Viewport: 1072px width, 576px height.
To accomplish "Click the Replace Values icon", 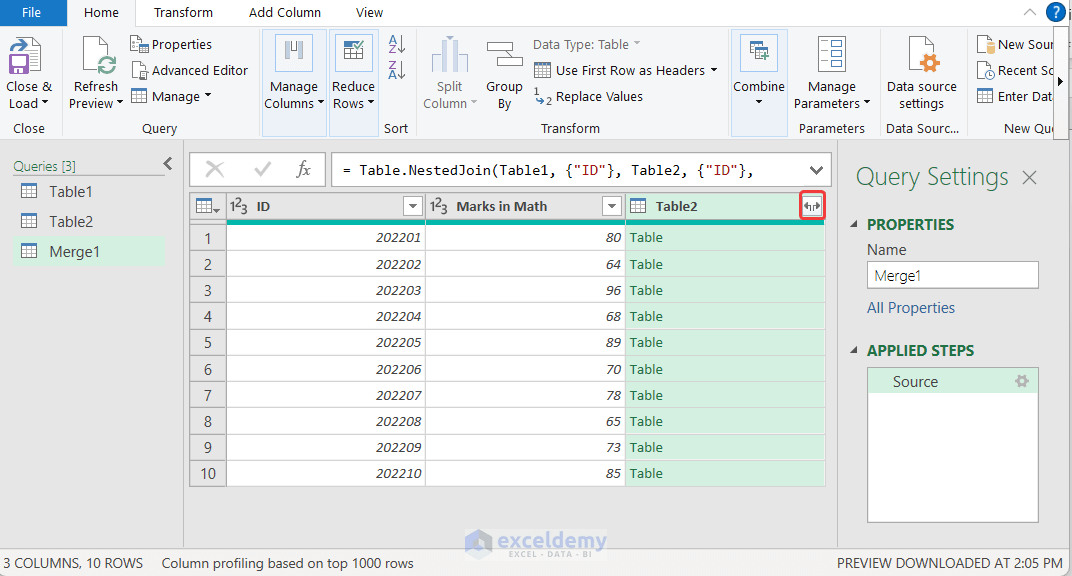I will point(588,96).
